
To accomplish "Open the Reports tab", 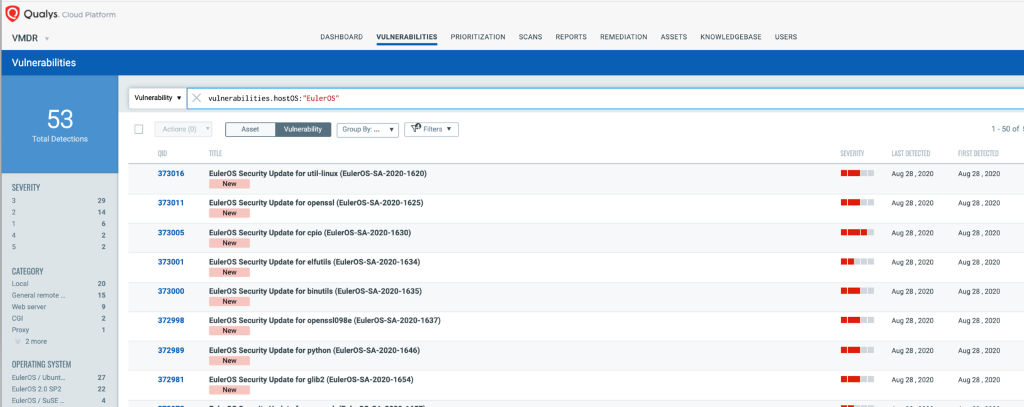I will coord(571,37).
